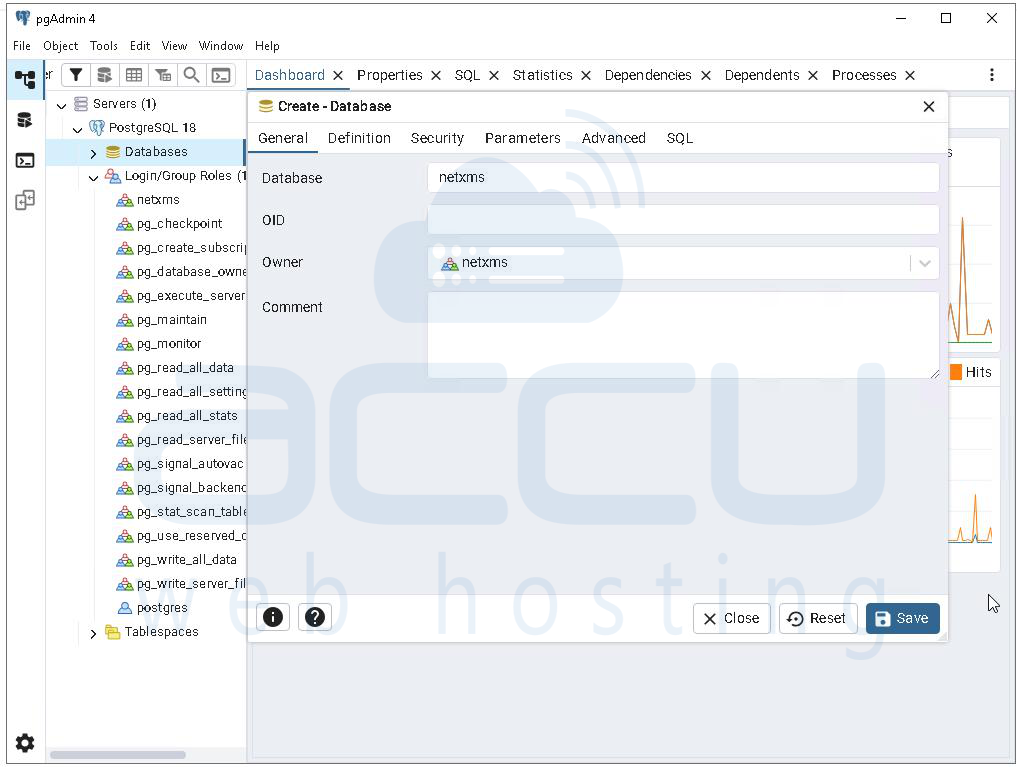Close the Create - Database dialog

click(929, 106)
